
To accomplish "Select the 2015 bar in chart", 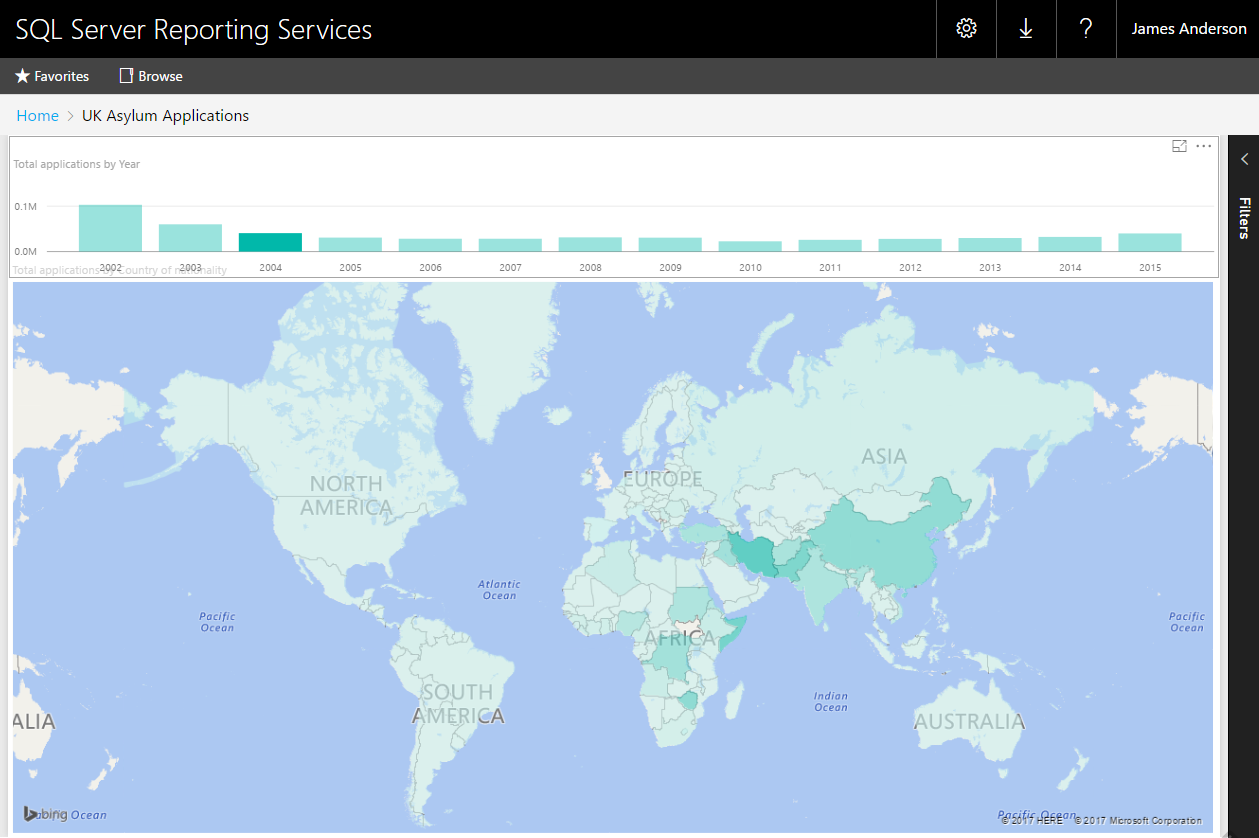I will click(x=1150, y=242).
